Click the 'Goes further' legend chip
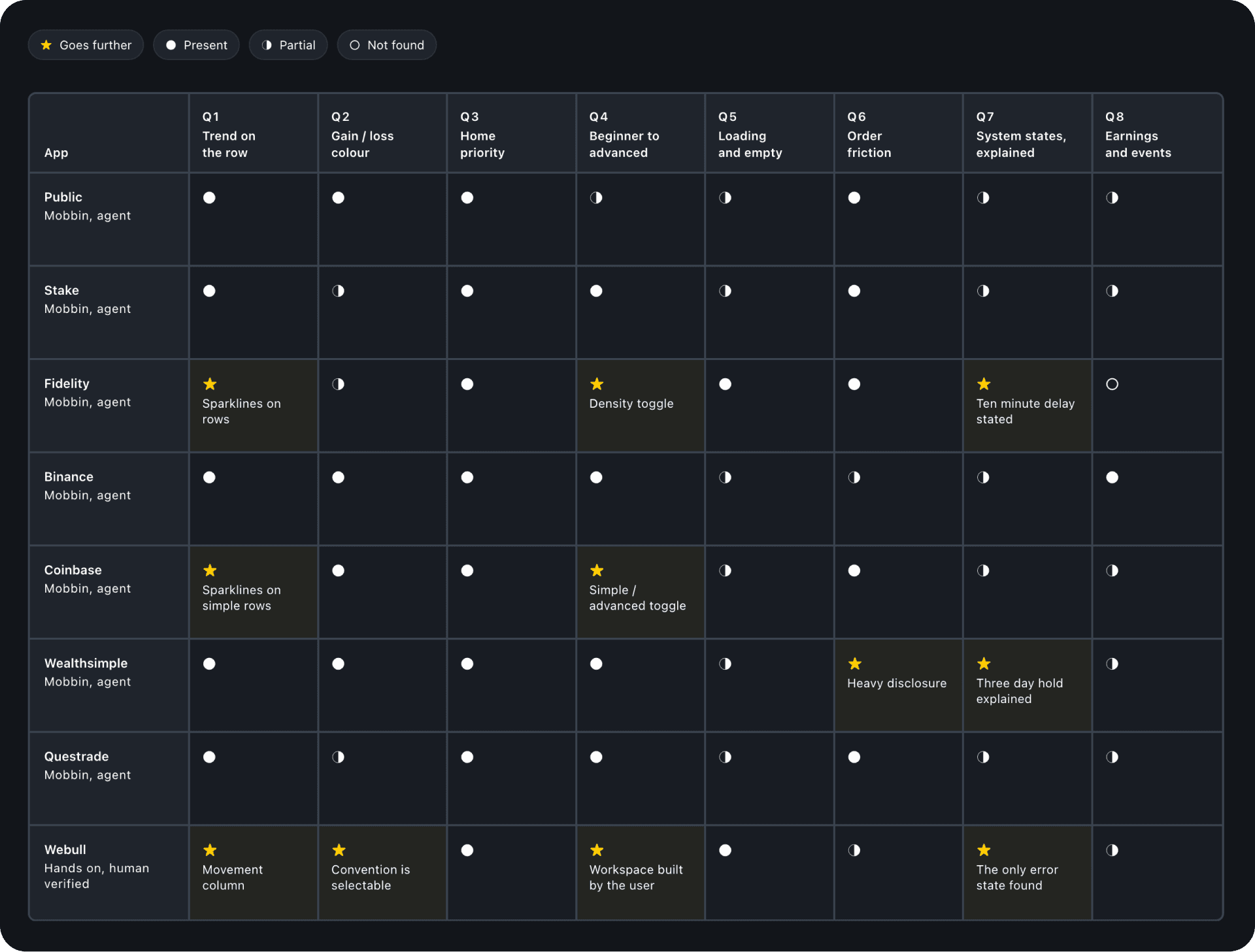Viewport: 1255px width, 952px height. tap(86, 45)
